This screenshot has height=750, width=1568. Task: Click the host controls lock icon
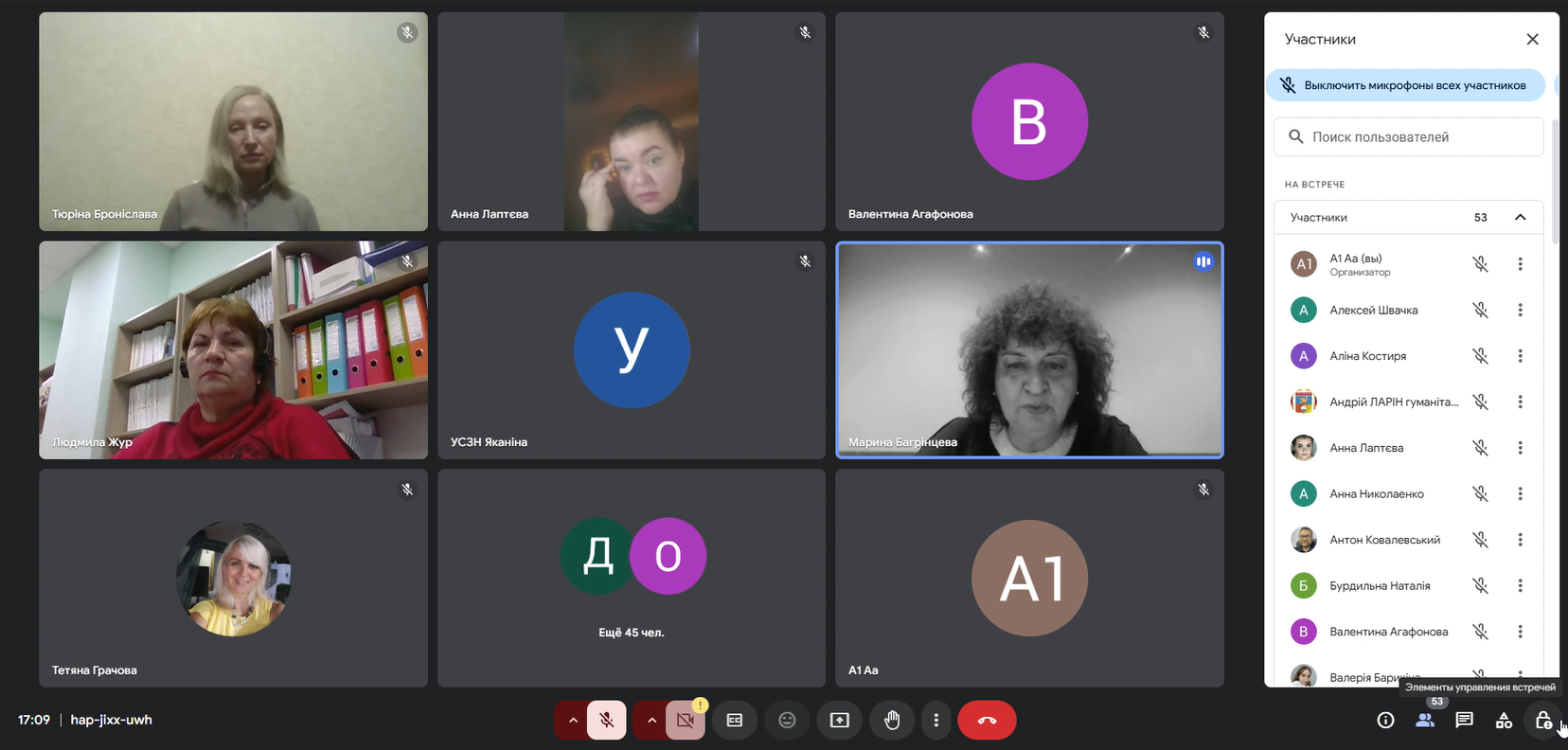[1543, 721]
